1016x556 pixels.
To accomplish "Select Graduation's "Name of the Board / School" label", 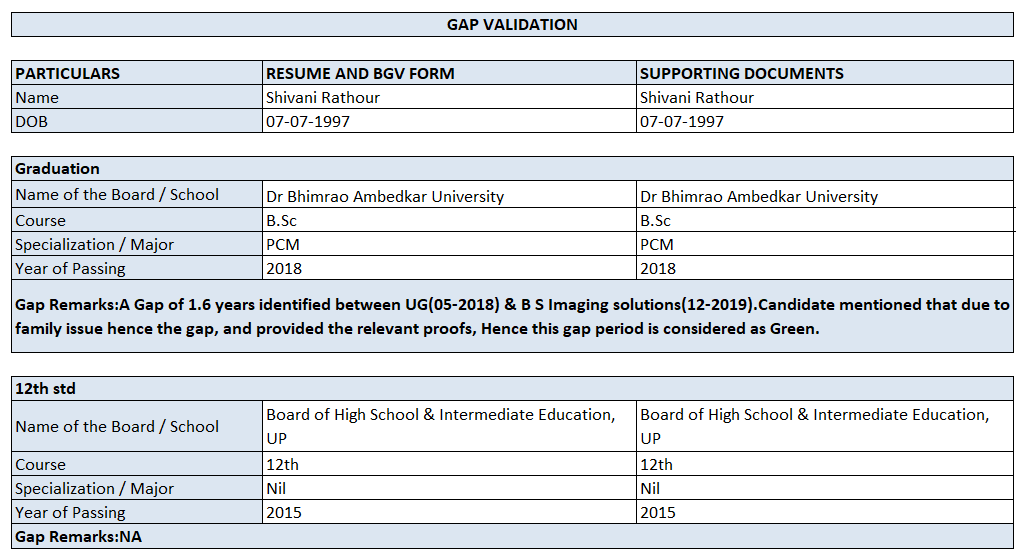I will click(137, 194).
